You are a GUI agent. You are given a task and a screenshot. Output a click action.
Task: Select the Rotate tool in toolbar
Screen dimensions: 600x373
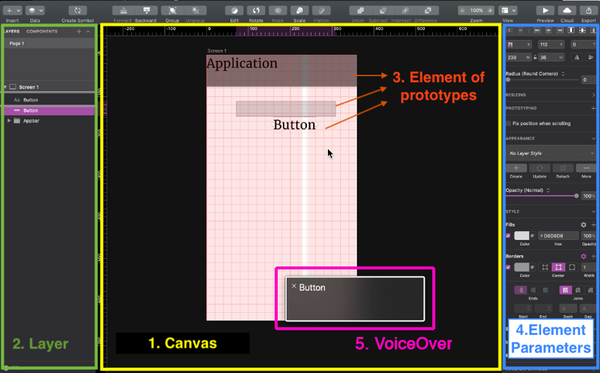[x=256, y=10]
